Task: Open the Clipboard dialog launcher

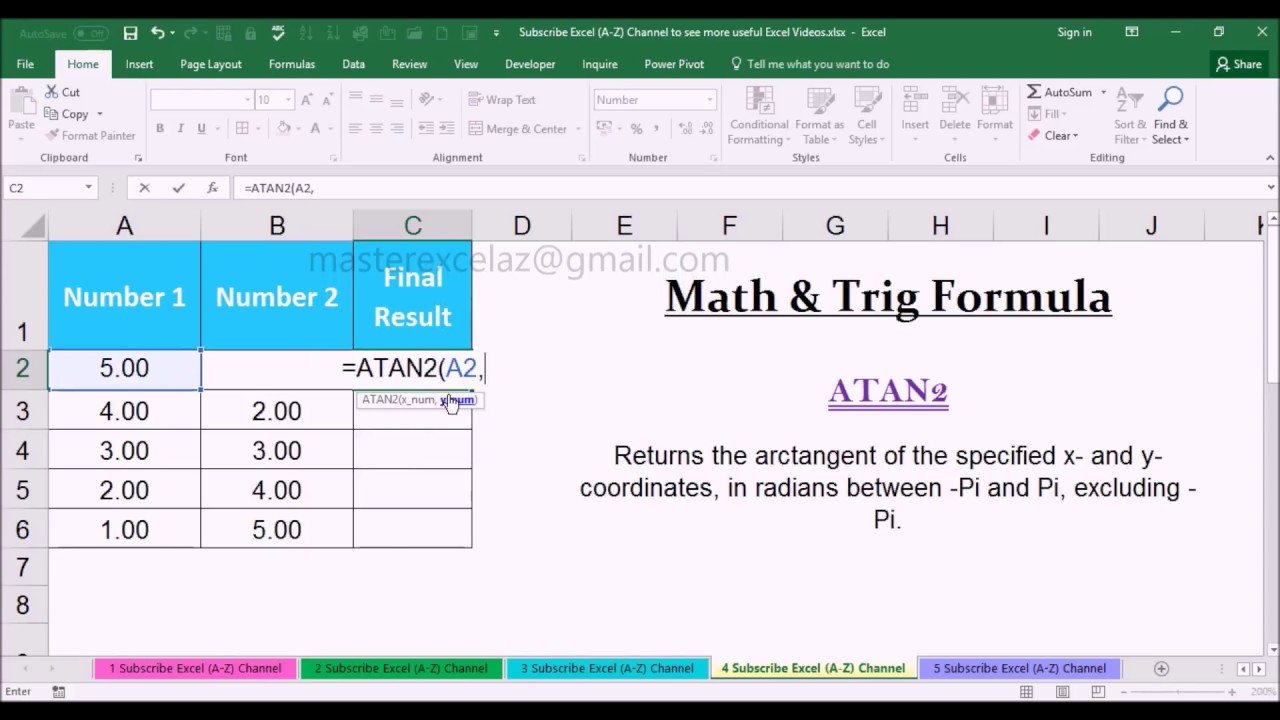Action: click(x=138, y=158)
